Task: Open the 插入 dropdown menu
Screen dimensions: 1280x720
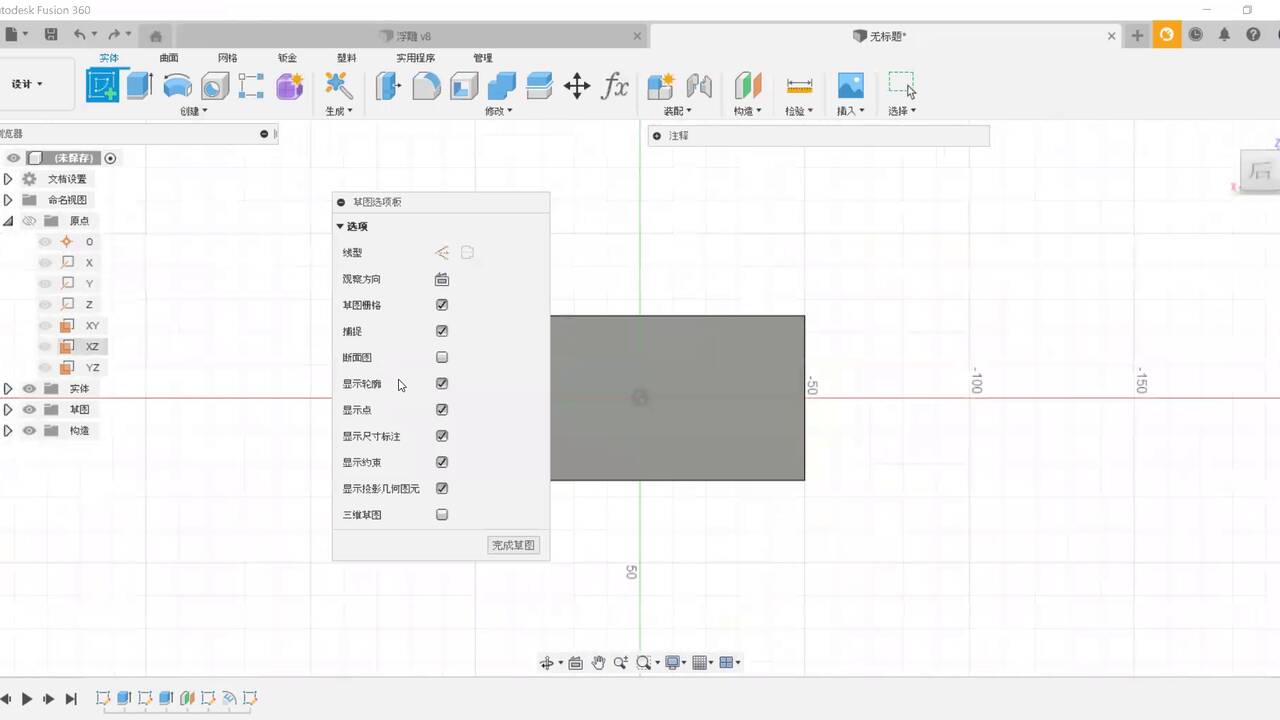Action: (x=851, y=111)
